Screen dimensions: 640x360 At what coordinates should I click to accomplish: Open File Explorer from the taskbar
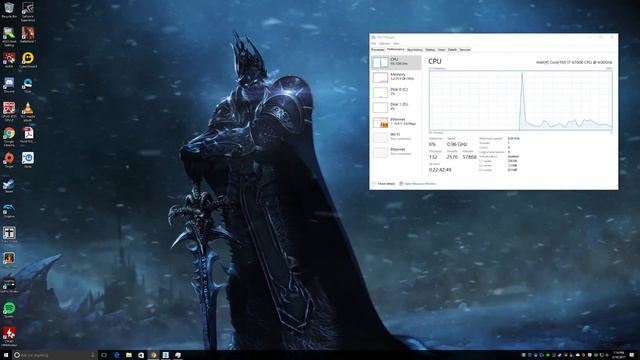point(129,355)
